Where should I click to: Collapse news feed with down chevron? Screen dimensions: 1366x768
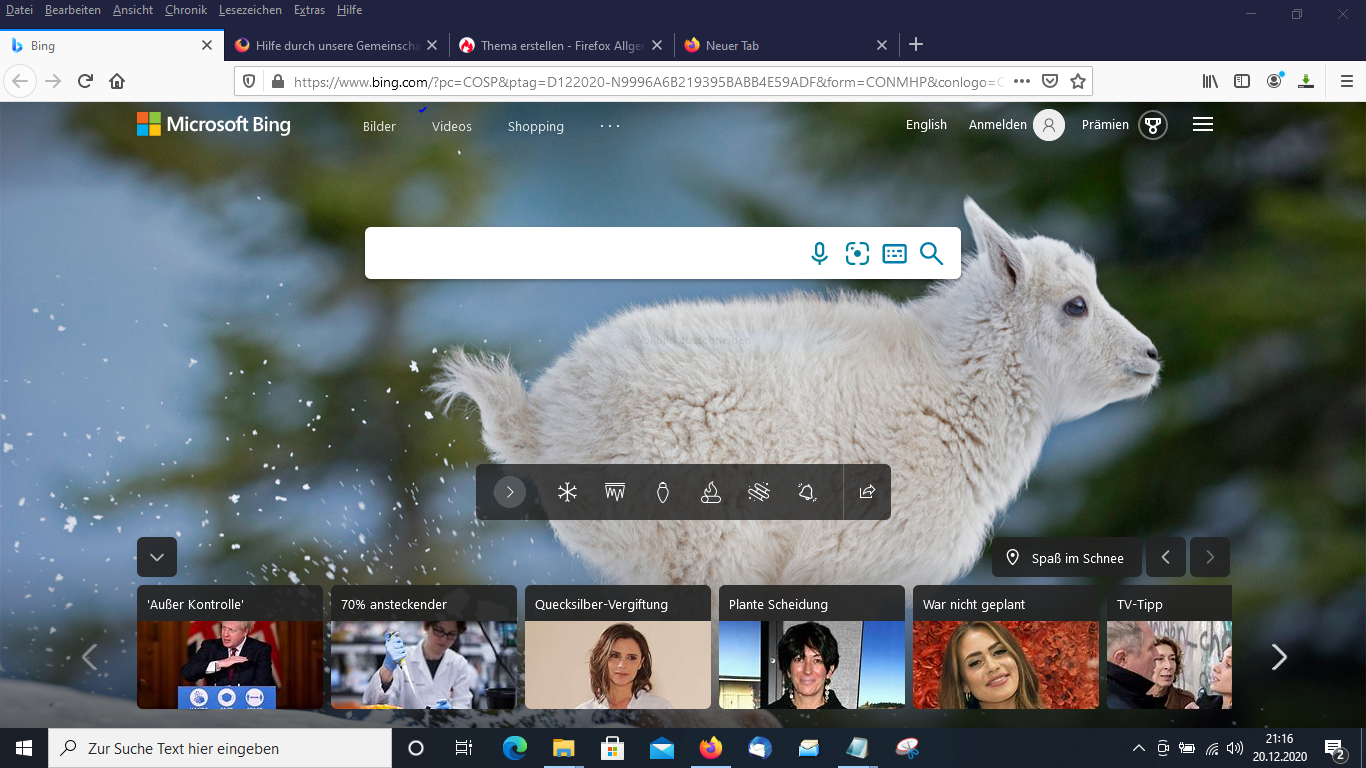pyautogui.click(x=157, y=557)
